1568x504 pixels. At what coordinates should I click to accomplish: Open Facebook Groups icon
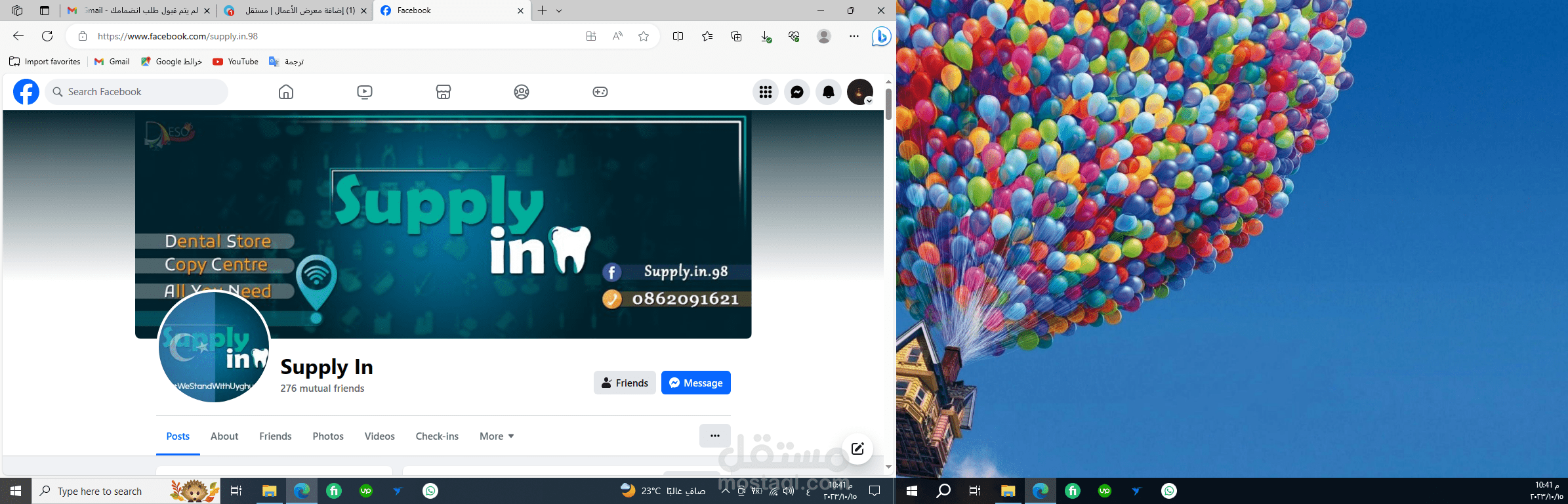click(522, 92)
